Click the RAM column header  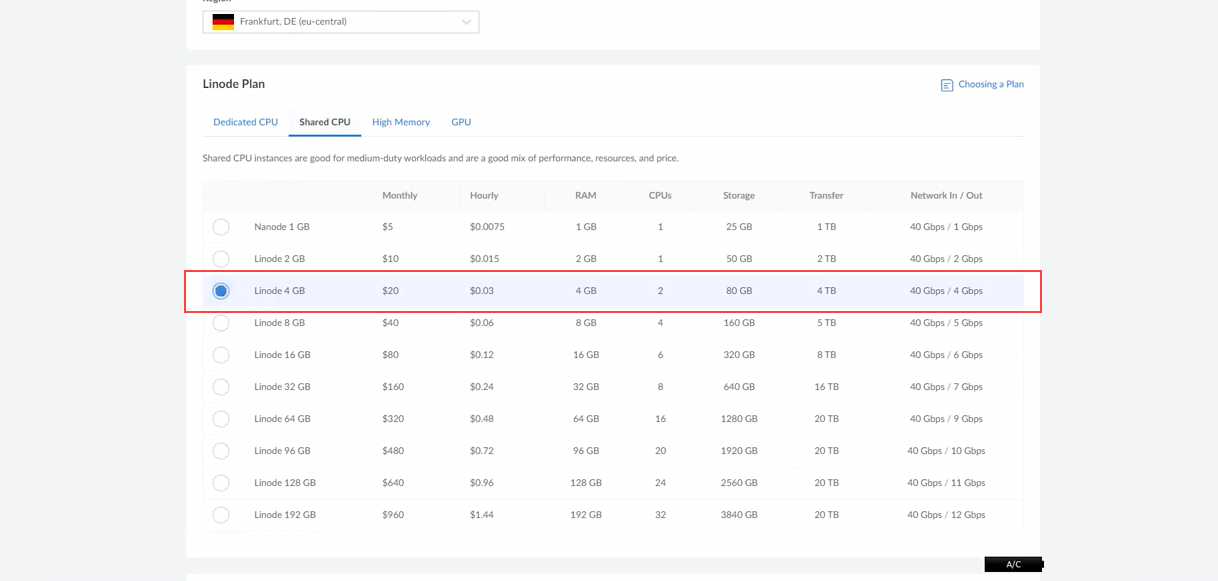pos(586,195)
